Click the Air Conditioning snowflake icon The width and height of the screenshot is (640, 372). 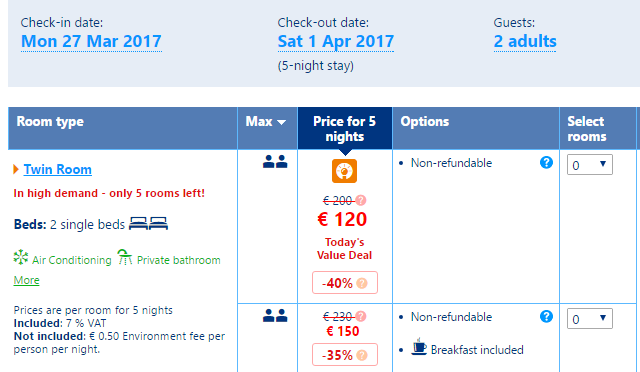click(21, 258)
